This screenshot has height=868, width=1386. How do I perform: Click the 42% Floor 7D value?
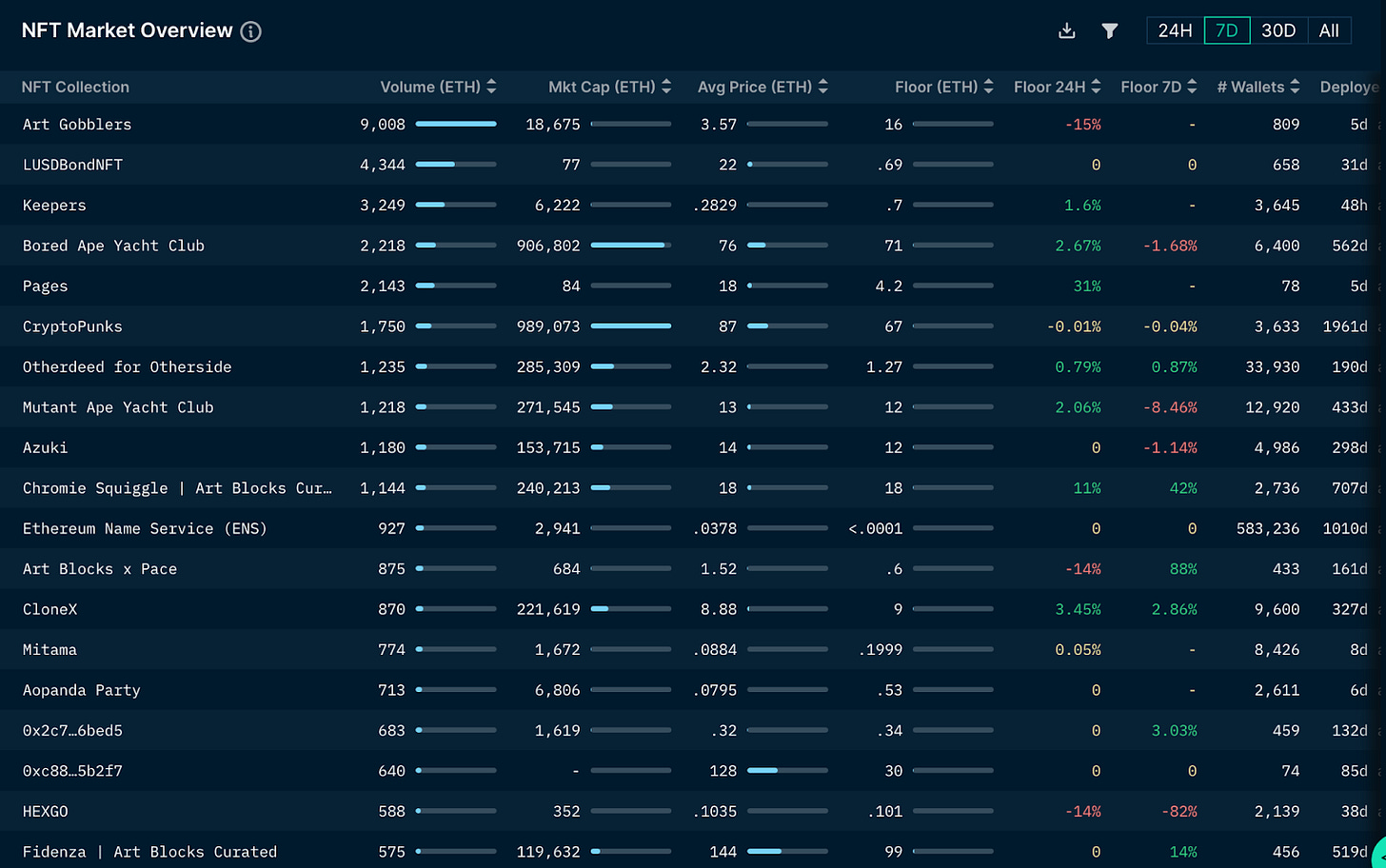(1183, 488)
